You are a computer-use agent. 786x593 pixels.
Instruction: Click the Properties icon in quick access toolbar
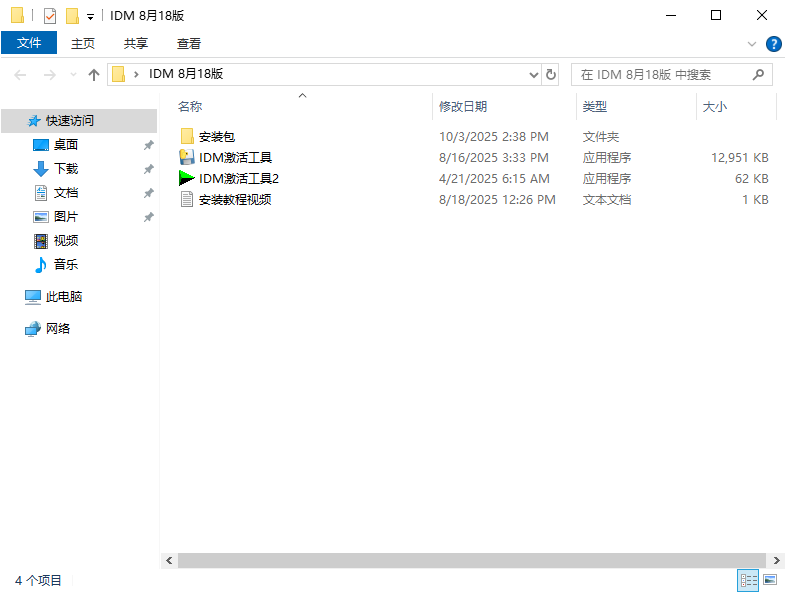pos(50,16)
